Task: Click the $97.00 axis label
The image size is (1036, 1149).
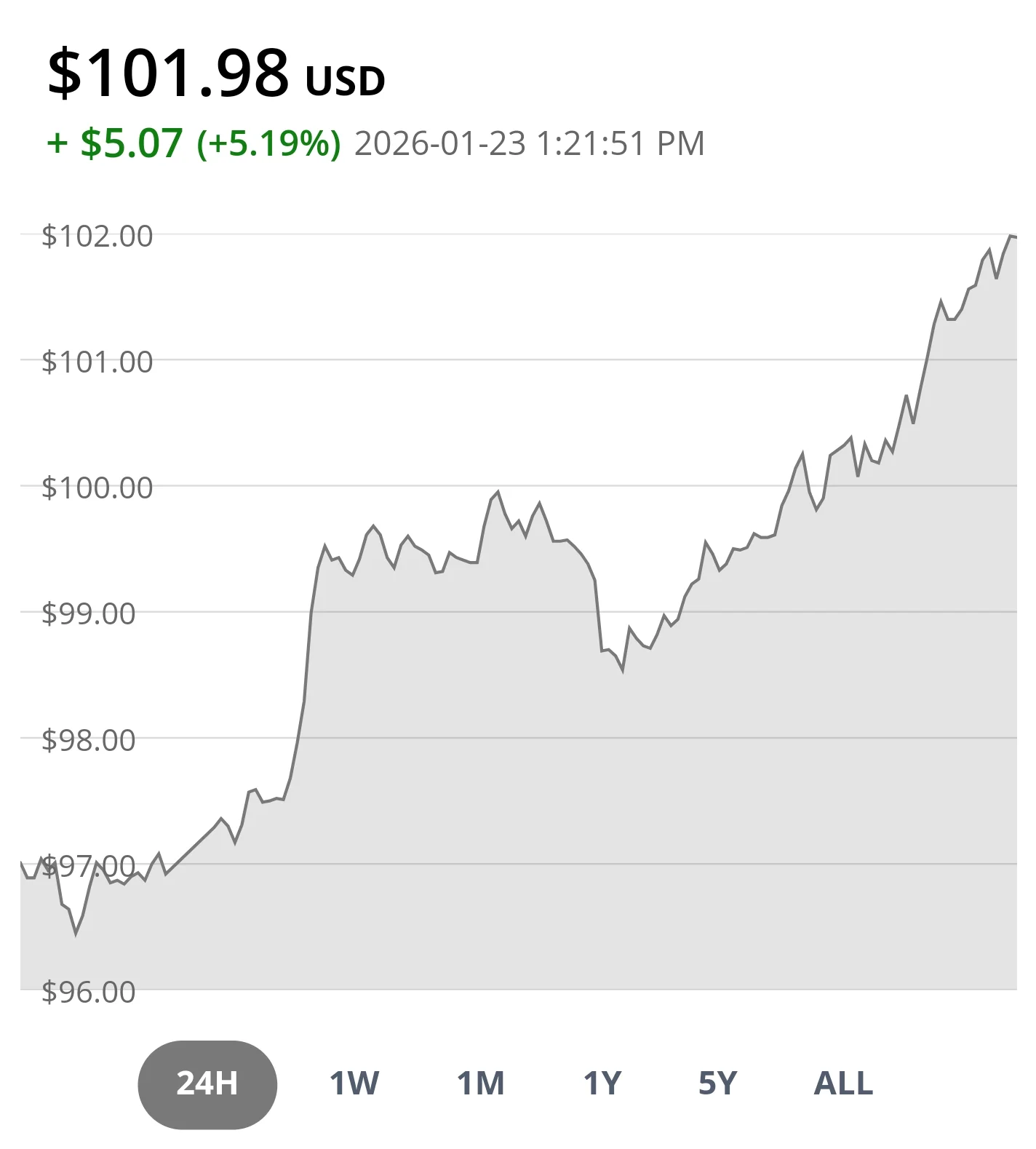Action: coord(89,867)
